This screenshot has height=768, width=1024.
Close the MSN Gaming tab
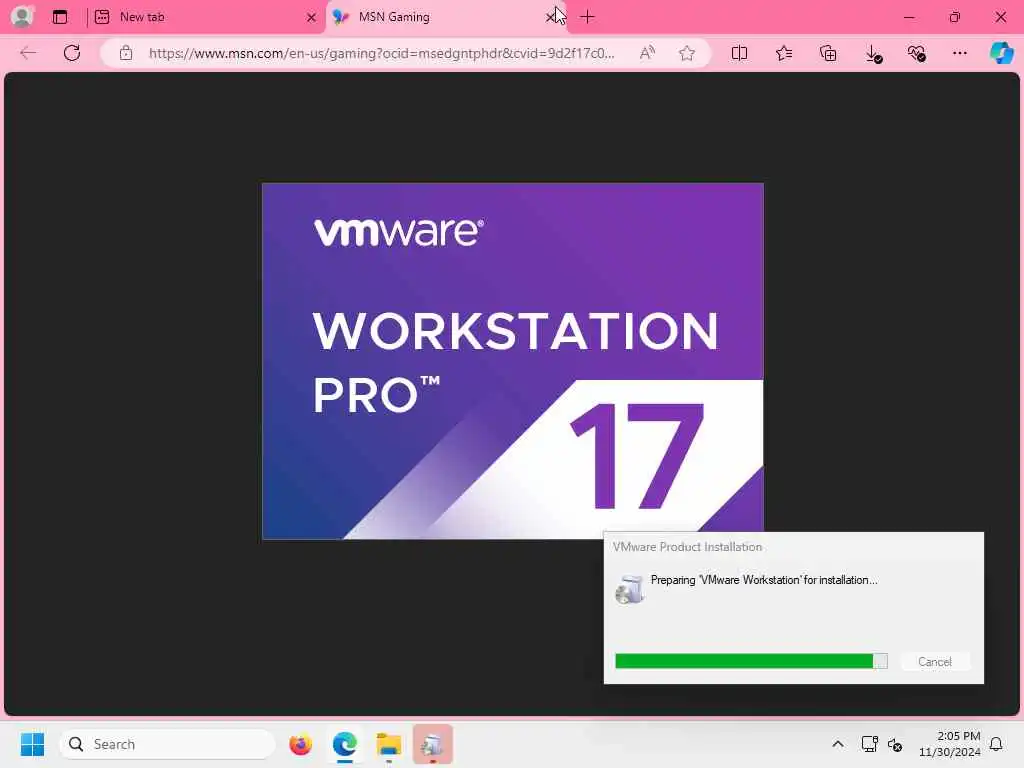pyautogui.click(x=551, y=17)
